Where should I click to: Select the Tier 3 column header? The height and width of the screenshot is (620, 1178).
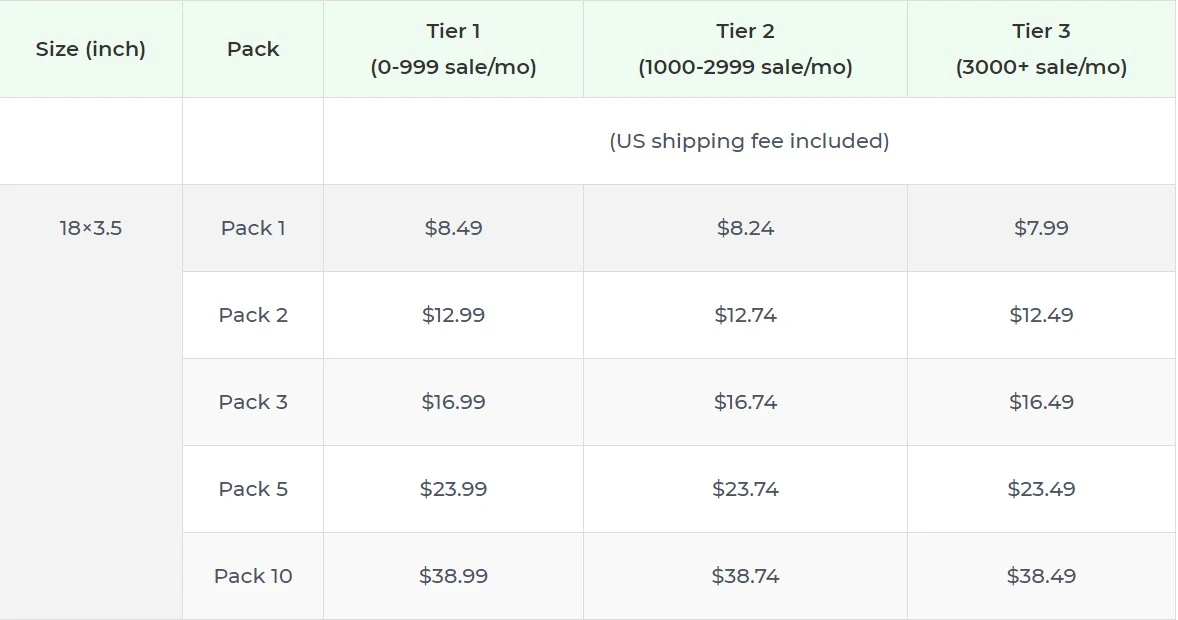(x=1041, y=49)
